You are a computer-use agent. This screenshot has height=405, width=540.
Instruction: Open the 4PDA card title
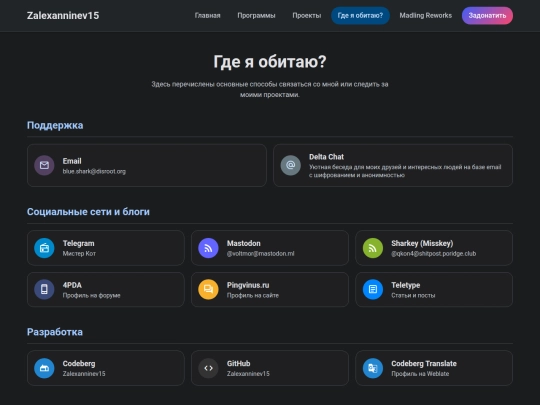click(72, 285)
